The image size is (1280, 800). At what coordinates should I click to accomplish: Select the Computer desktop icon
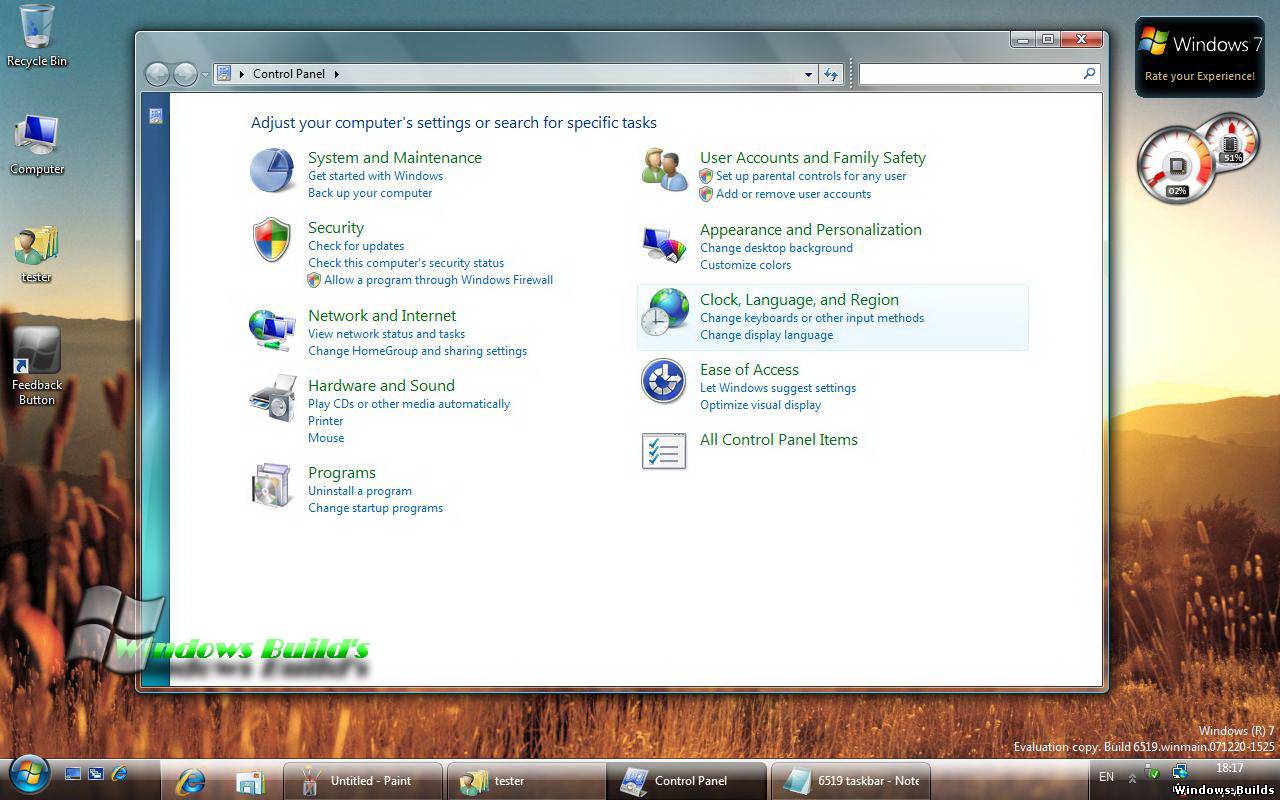point(37,145)
